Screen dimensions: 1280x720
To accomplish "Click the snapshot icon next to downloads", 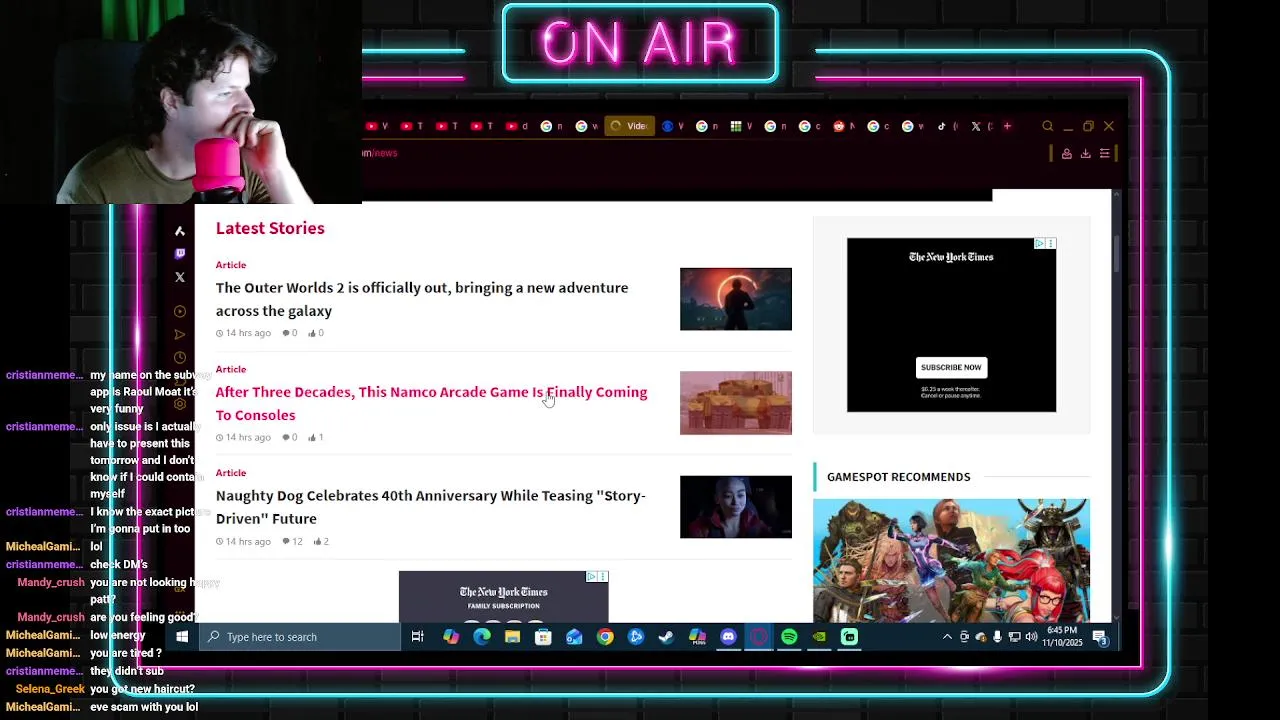I will pos(1067,153).
